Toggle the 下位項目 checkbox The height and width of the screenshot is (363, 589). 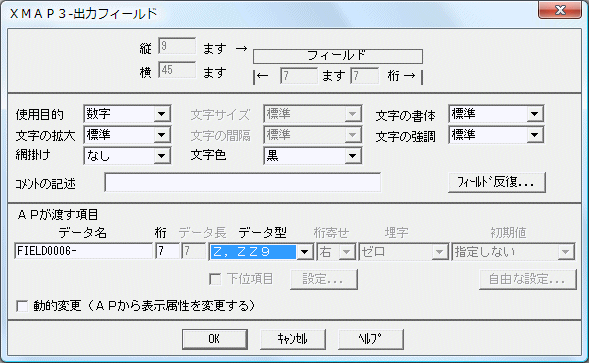(215, 279)
